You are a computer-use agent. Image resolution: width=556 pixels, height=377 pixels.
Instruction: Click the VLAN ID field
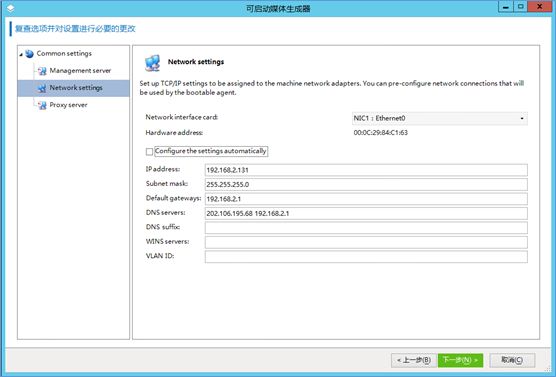click(366, 257)
